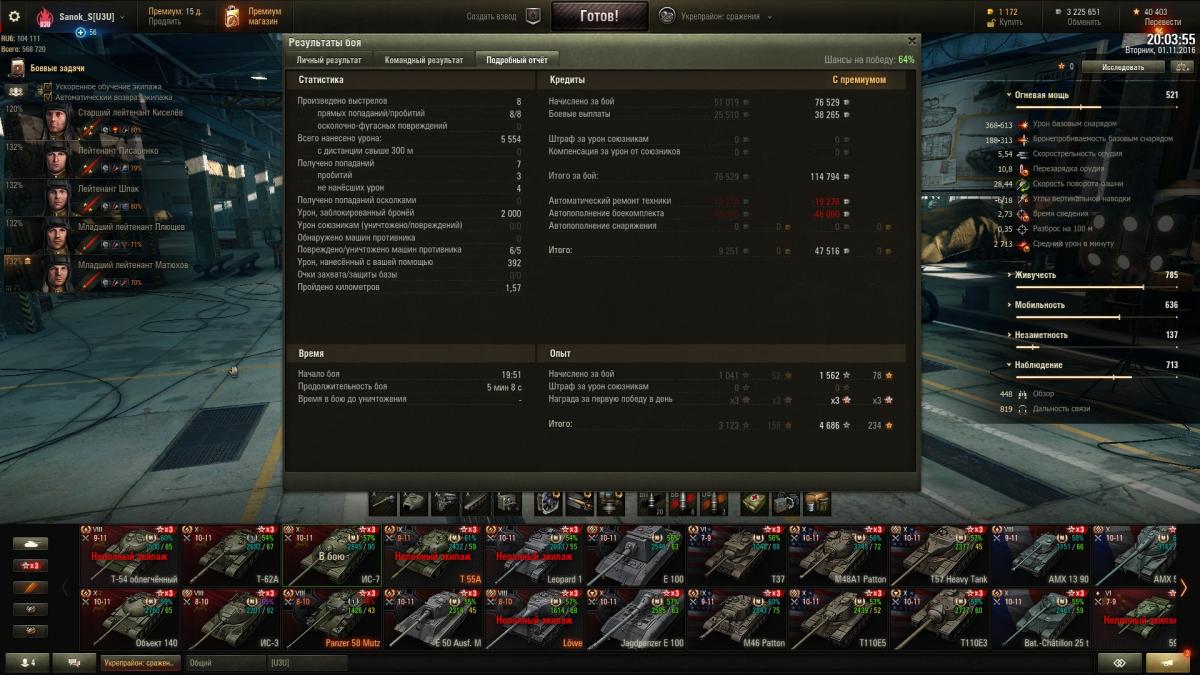Click Продлить to extend premium

click(x=164, y=21)
